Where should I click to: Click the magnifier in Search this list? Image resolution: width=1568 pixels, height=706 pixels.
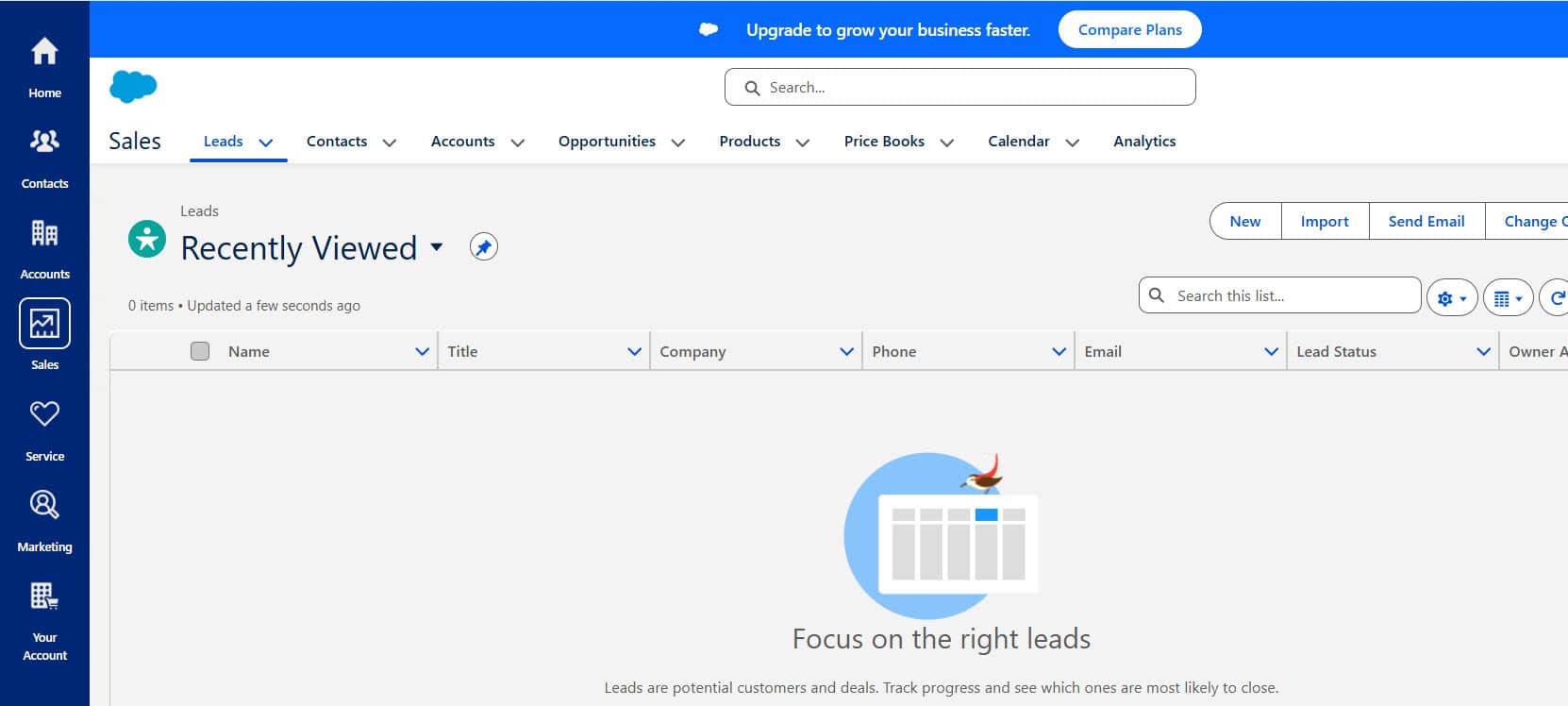tap(1157, 295)
